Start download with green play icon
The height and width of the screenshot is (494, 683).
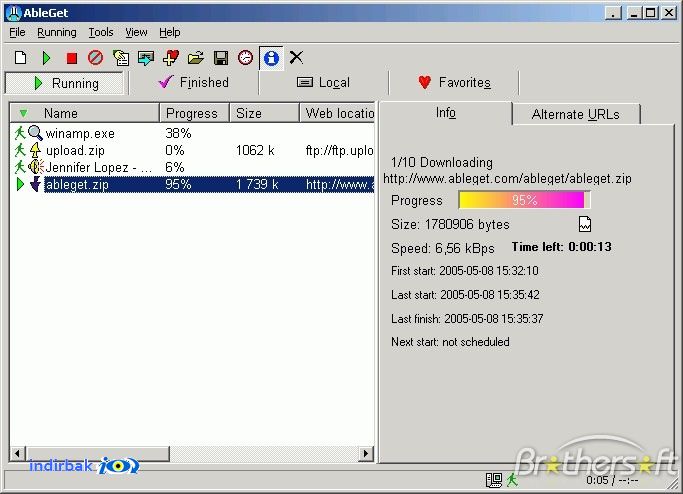(46, 58)
